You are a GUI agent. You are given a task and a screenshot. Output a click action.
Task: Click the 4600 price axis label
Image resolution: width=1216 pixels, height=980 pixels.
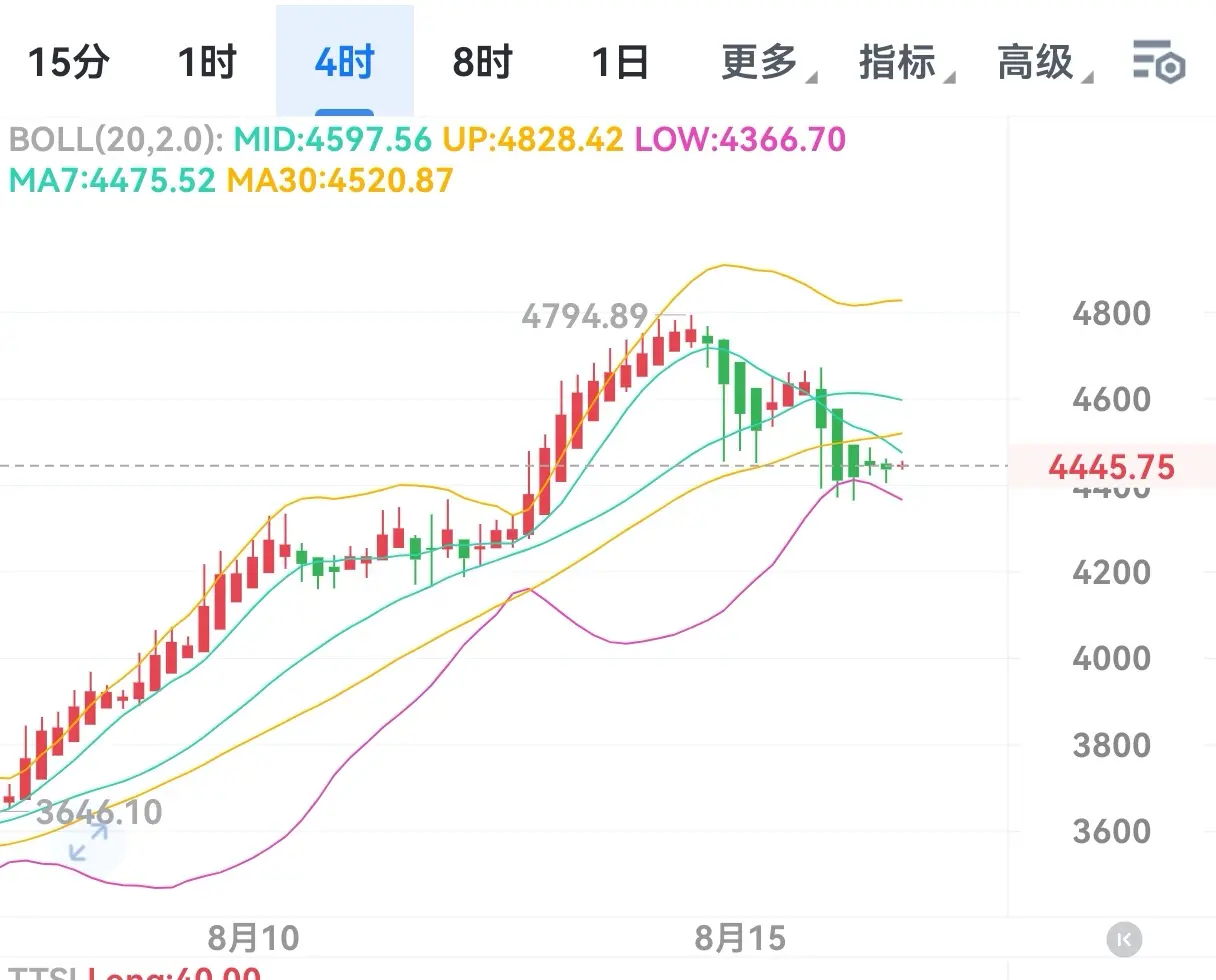tap(1111, 400)
